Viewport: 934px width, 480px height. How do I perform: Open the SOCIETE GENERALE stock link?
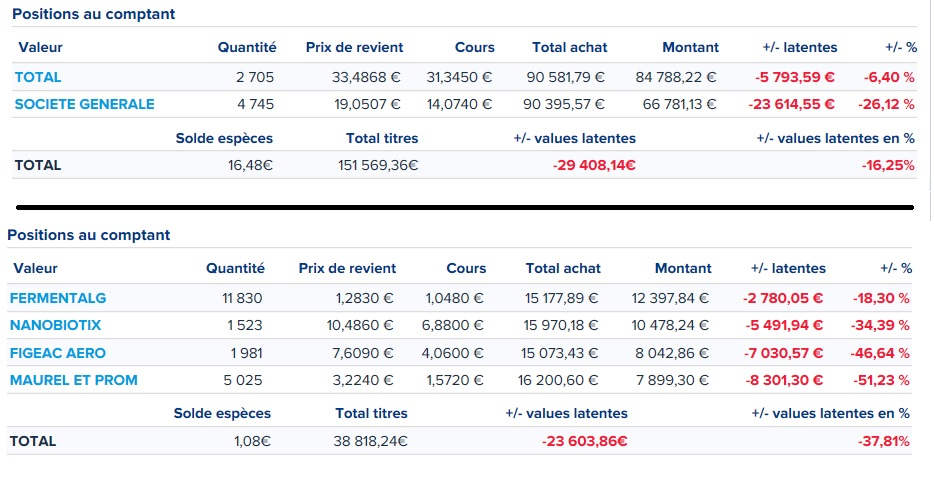[x=85, y=104]
